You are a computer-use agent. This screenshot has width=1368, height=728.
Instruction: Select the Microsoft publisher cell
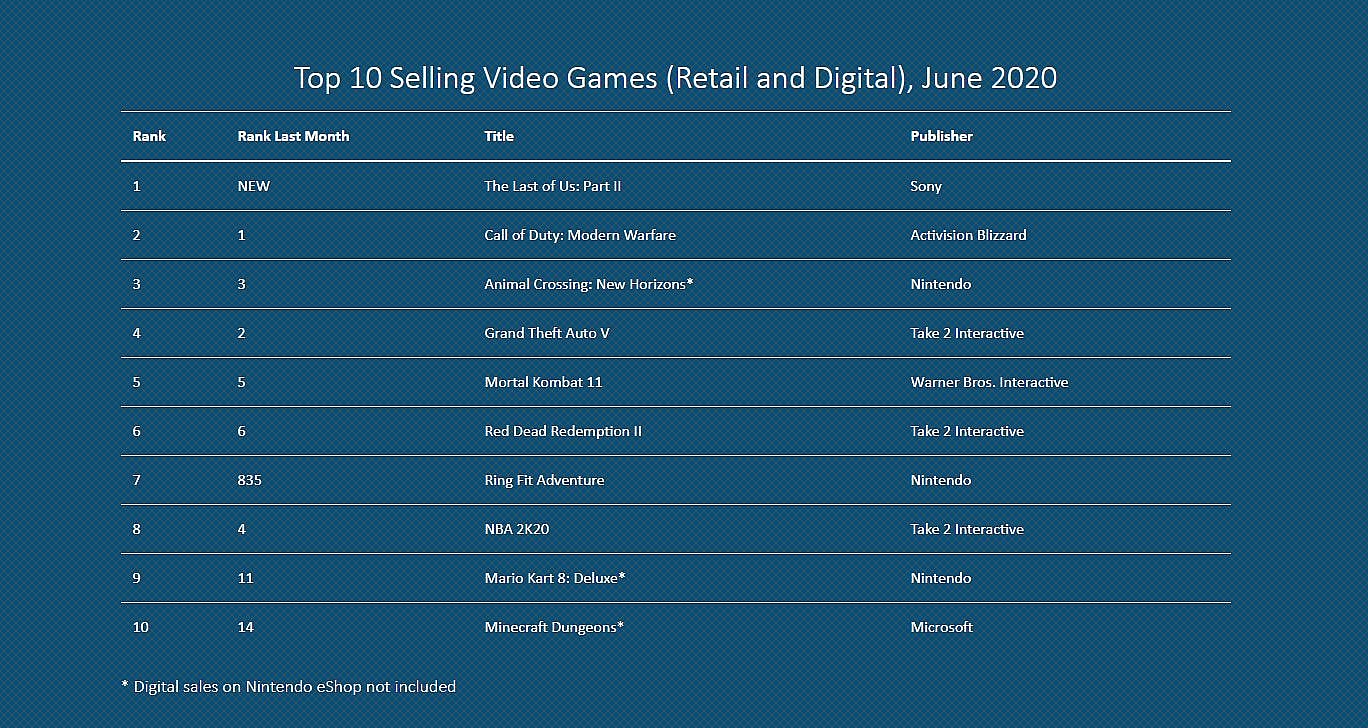pos(941,627)
